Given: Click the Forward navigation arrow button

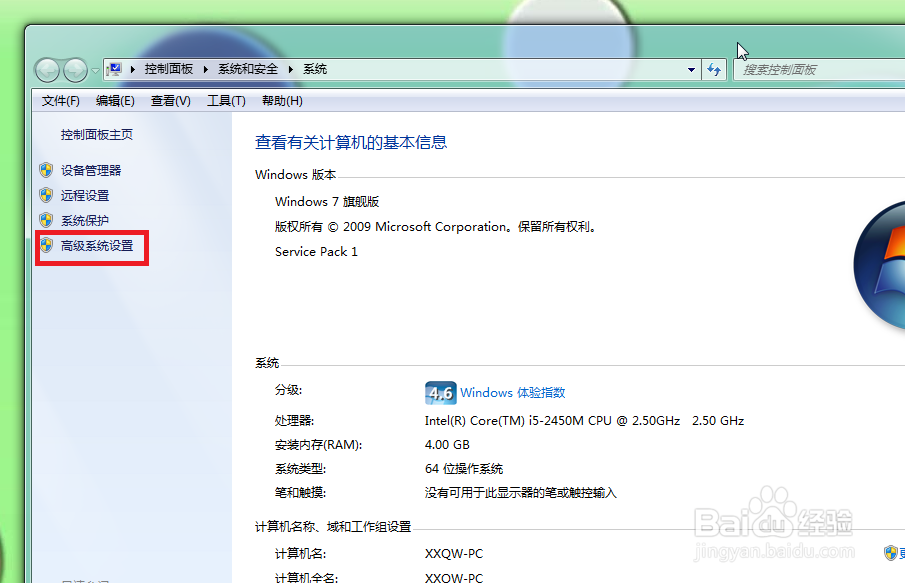Looking at the screenshot, I should pyautogui.click(x=75, y=70).
